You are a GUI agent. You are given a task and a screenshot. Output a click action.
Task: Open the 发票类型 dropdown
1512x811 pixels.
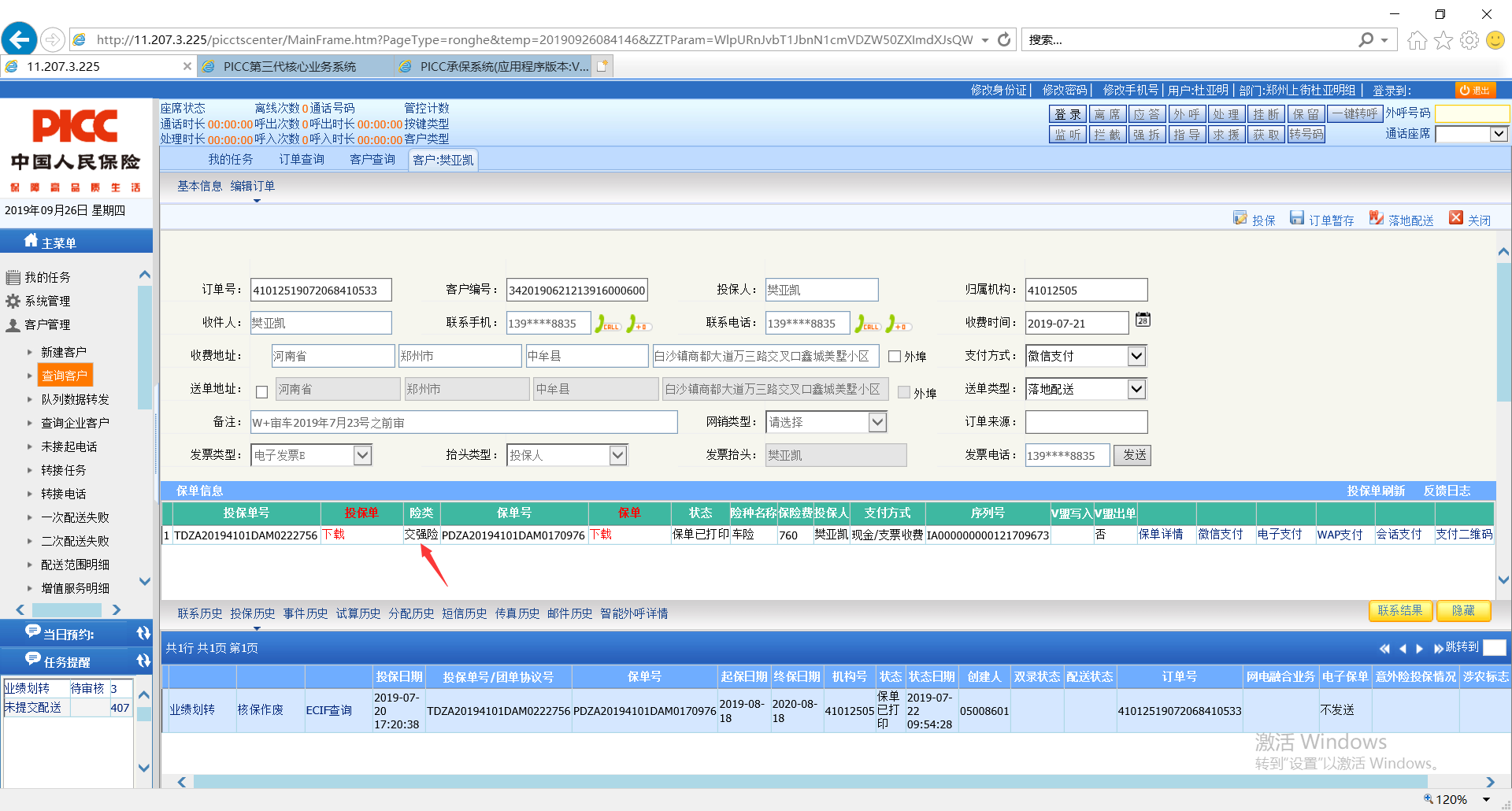[362, 455]
